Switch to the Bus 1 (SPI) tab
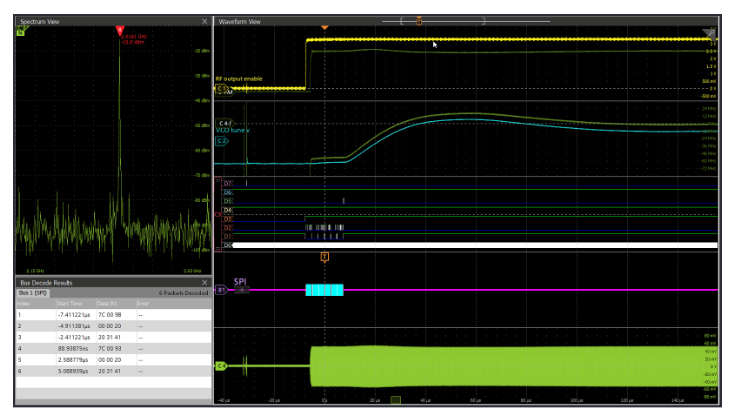 click(x=34, y=293)
